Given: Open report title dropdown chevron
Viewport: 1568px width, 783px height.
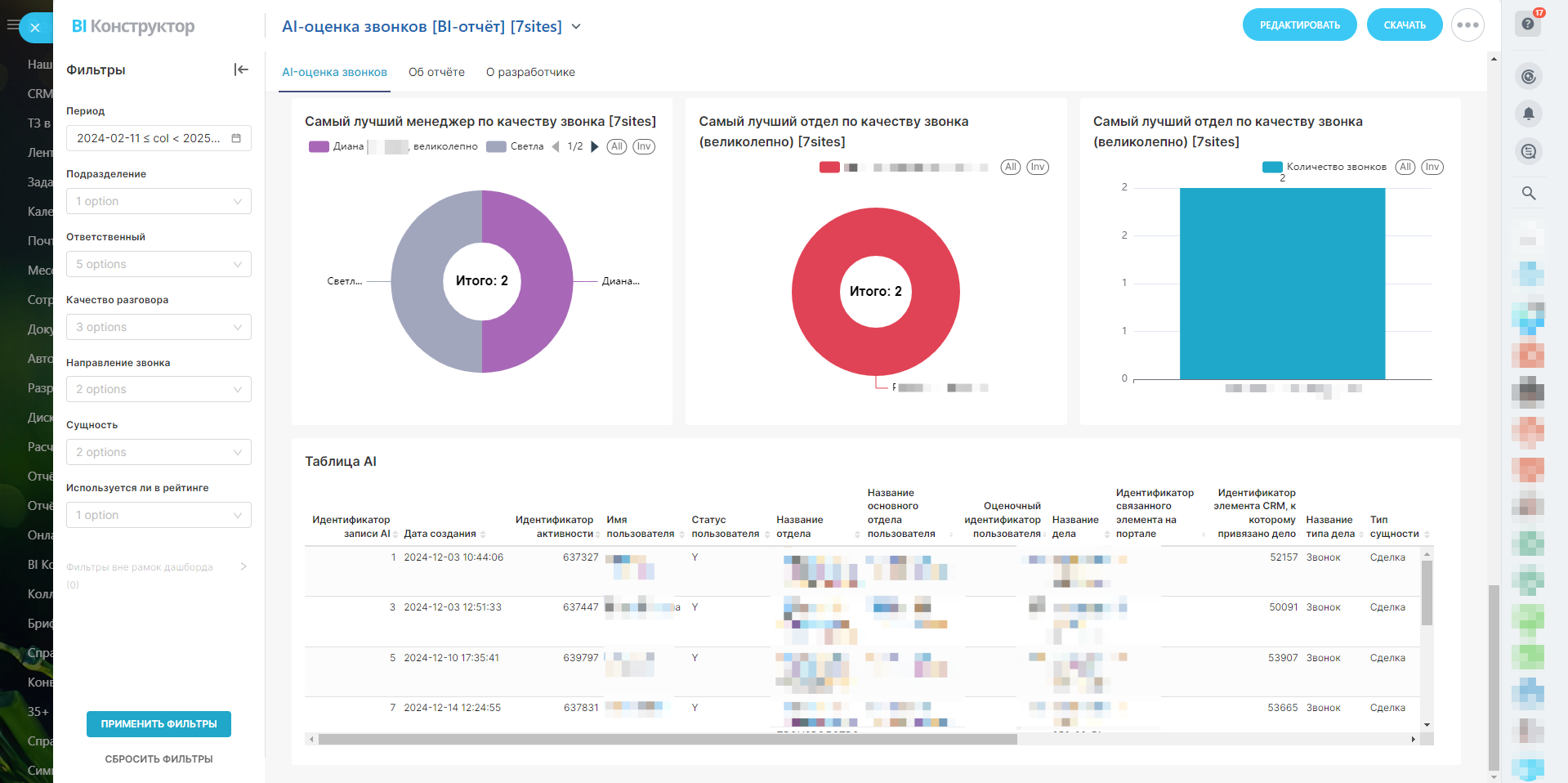Looking at the screenshot, I should point(576,27).
